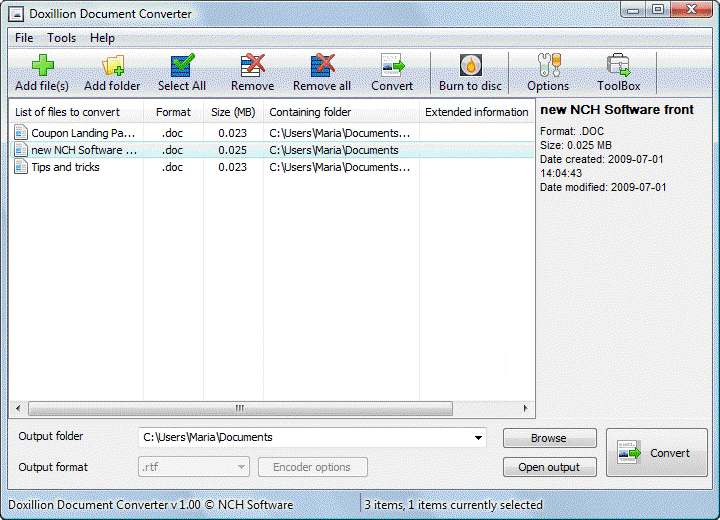Click the 'Date modified: 2009-07-01' detail line
This screenshot has width=720, height=520.
[603, 187]
